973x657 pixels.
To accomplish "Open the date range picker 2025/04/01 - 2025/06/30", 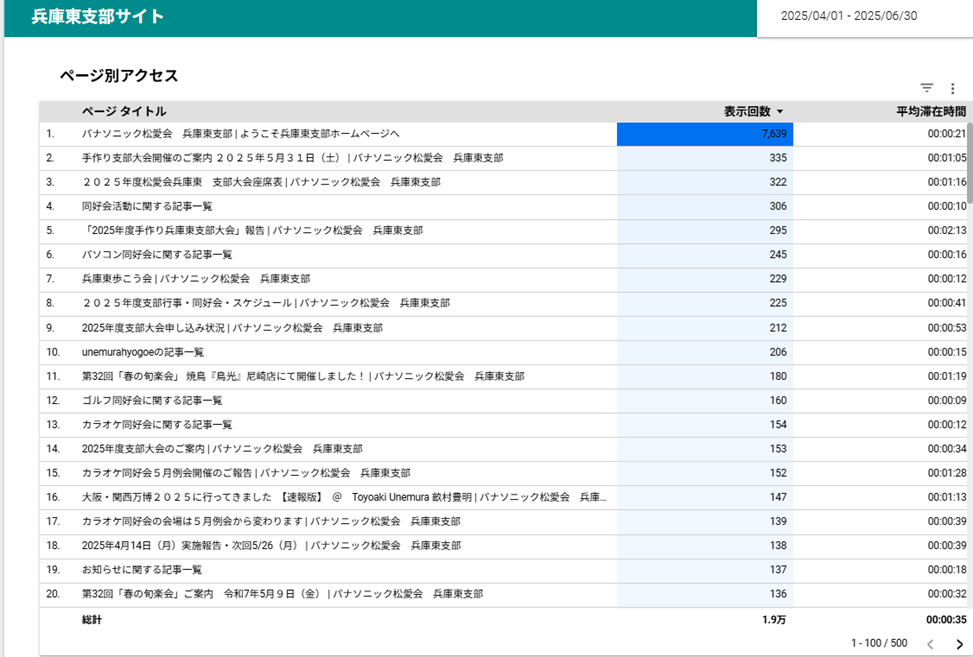I will pyautogui.click(x=849, y=16).
